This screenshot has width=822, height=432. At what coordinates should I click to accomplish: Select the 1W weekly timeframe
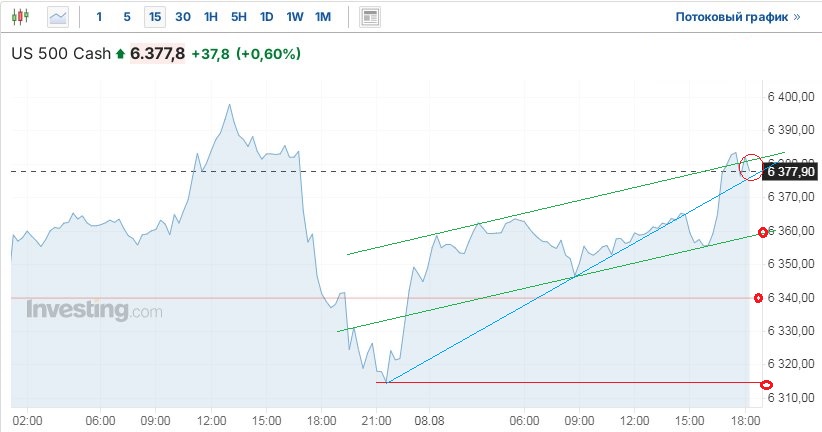pyautogui.click(x=294, y=17)
